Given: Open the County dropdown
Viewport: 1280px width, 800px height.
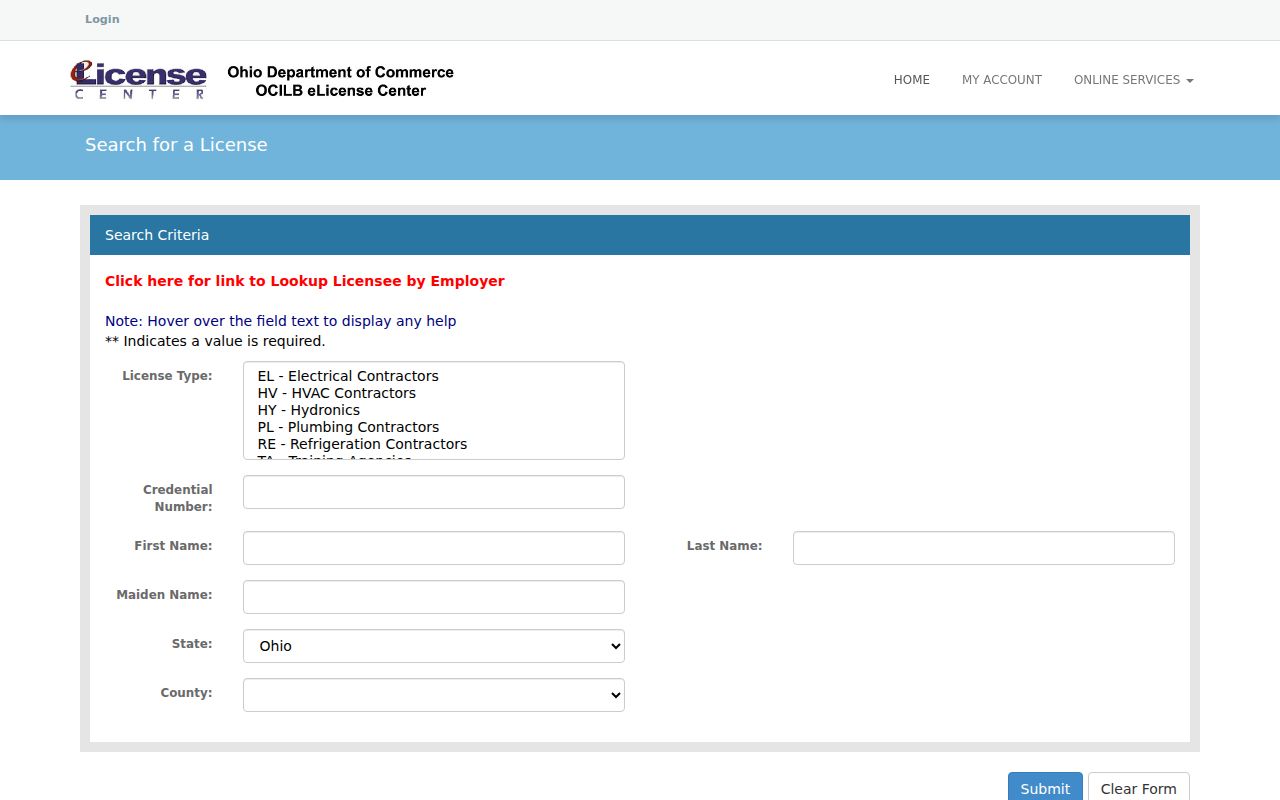Looking at the screenshot, I should tap(434, 695).
